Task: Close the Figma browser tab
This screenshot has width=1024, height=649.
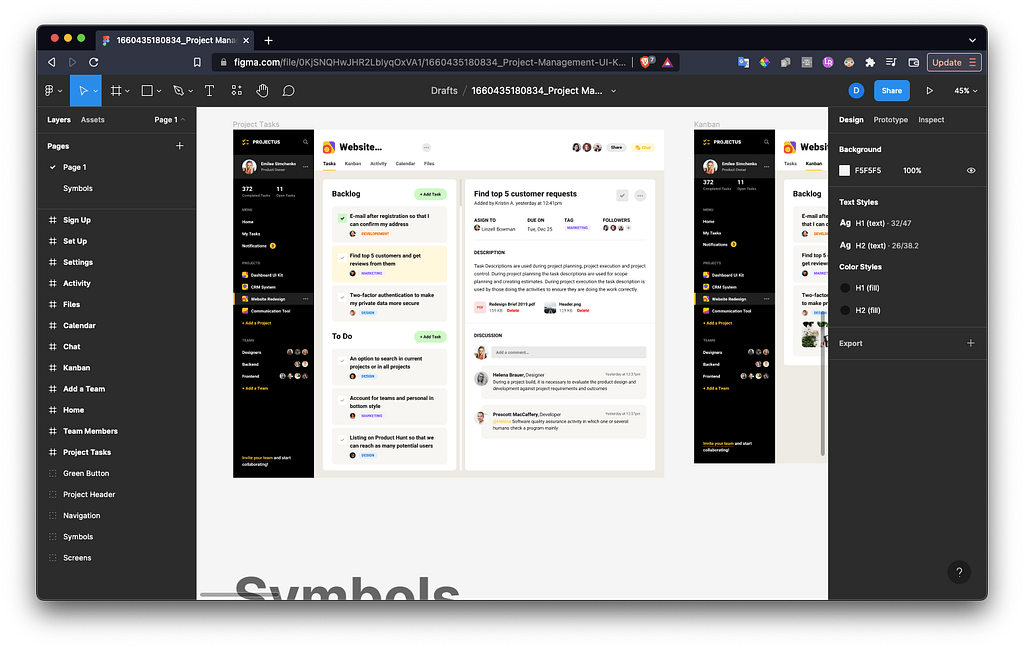Action: (246, 40)
